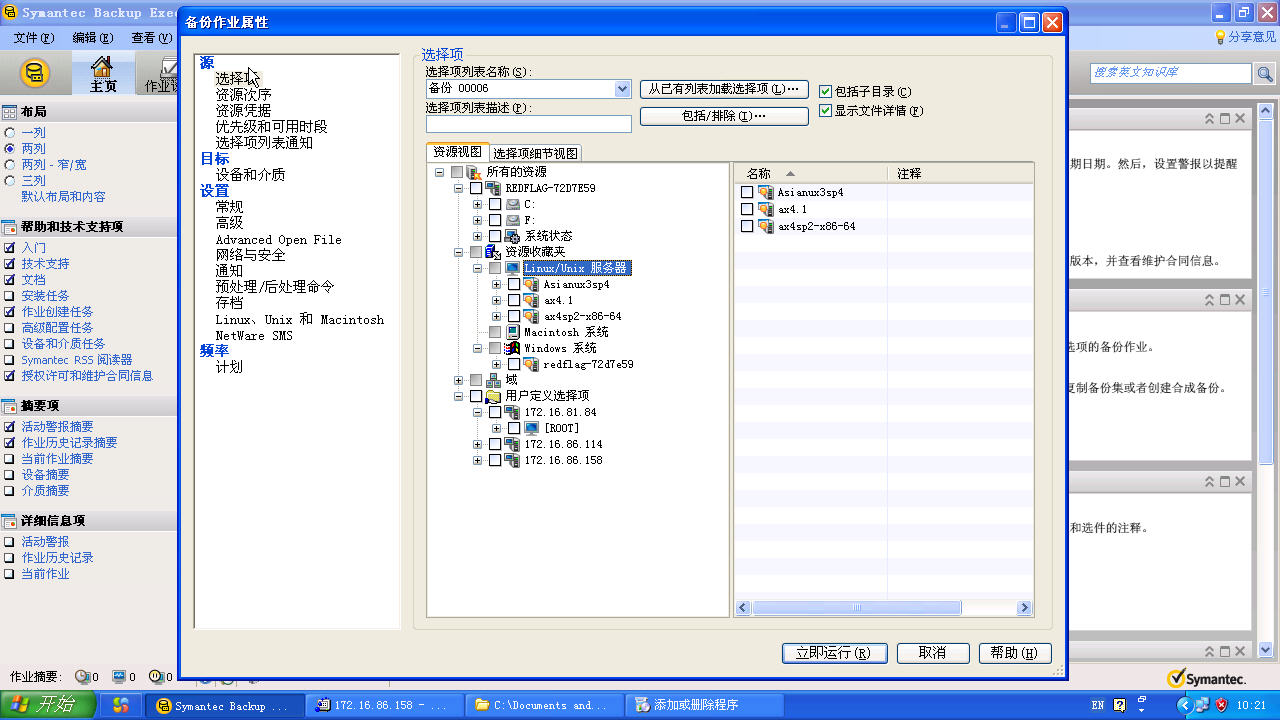This screenshot has width=1280, height=720.
Task: Expand the 172.16.86.158 node
Action: [478, 461]
